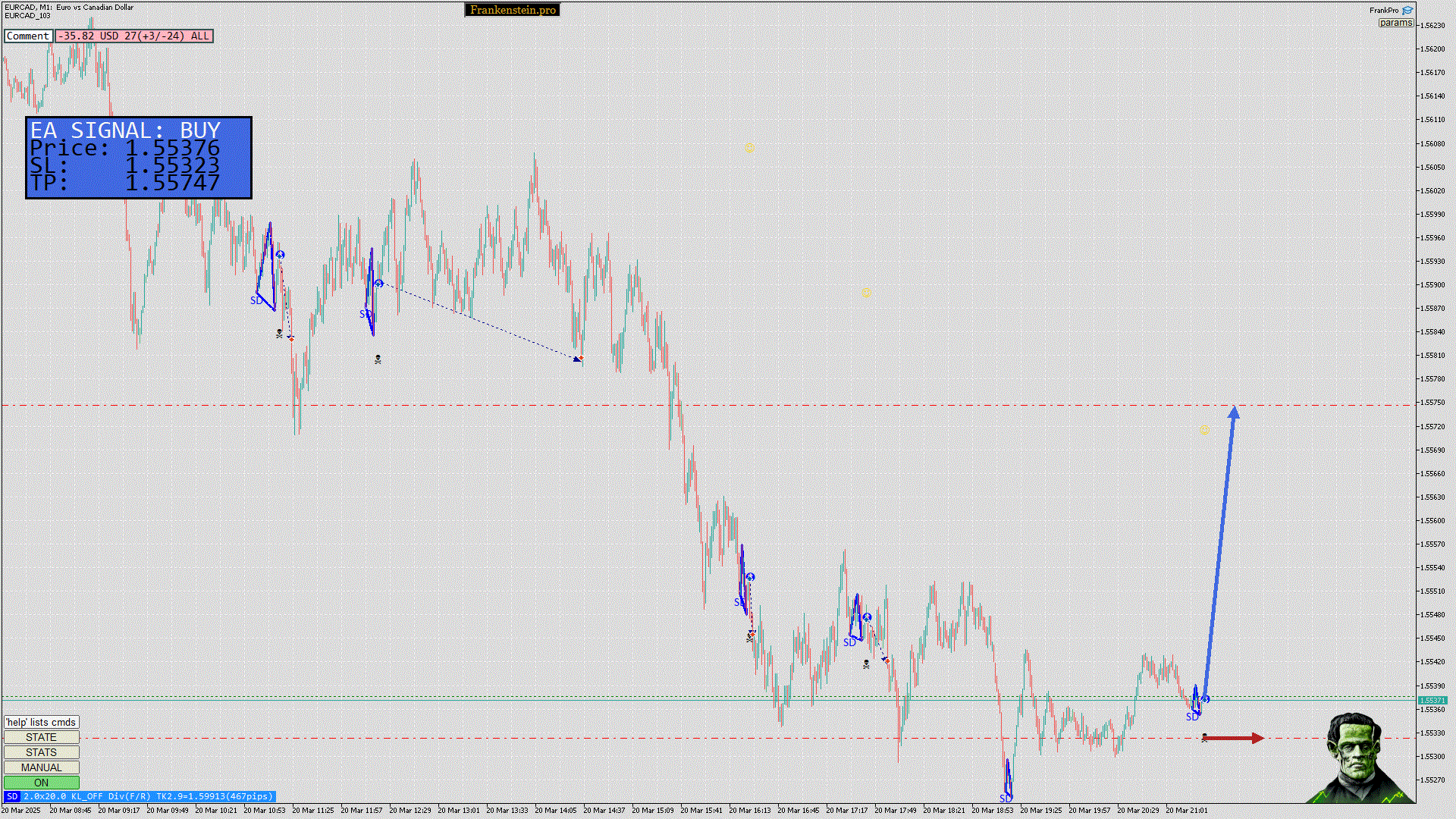1456x819 pixels.
Task: Click the yellow smiley below the TP line
Action: [x=1205, y=431]
